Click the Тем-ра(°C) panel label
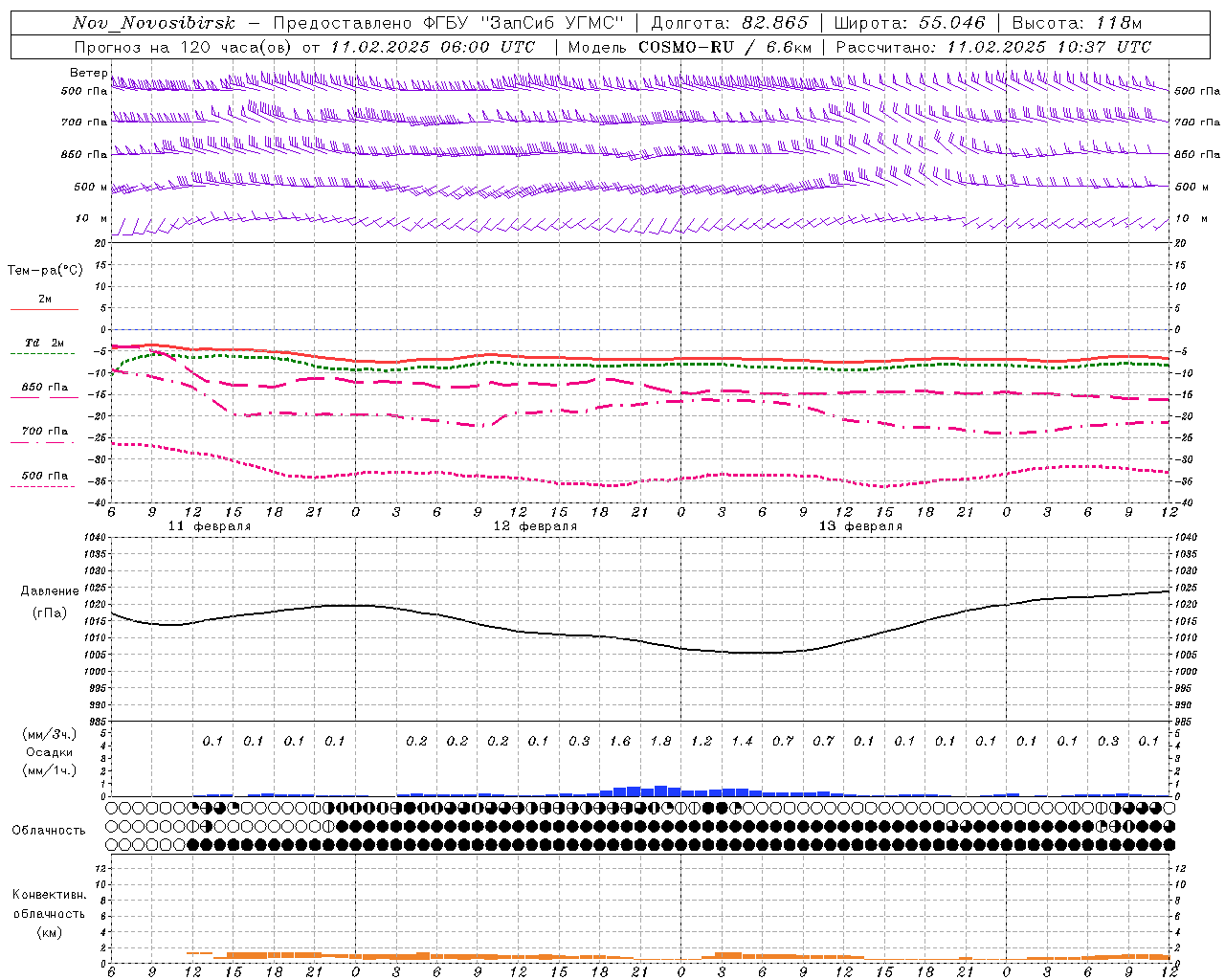 coord(45,271)
